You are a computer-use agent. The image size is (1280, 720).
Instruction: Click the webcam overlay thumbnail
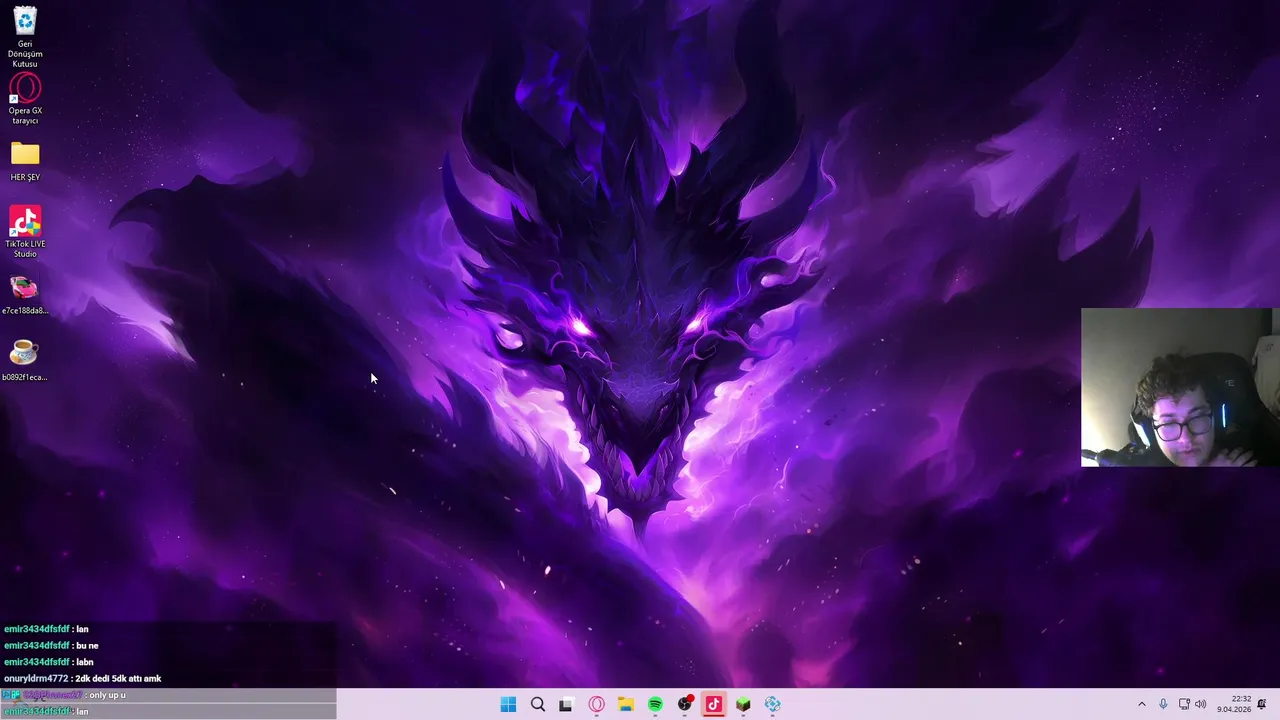click(1177, 387)
